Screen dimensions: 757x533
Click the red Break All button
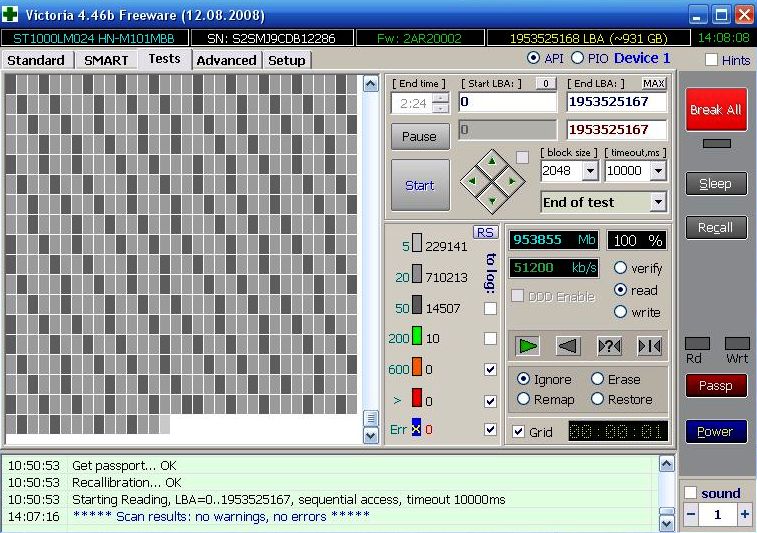pyautogui.click(x=716, y=110)
